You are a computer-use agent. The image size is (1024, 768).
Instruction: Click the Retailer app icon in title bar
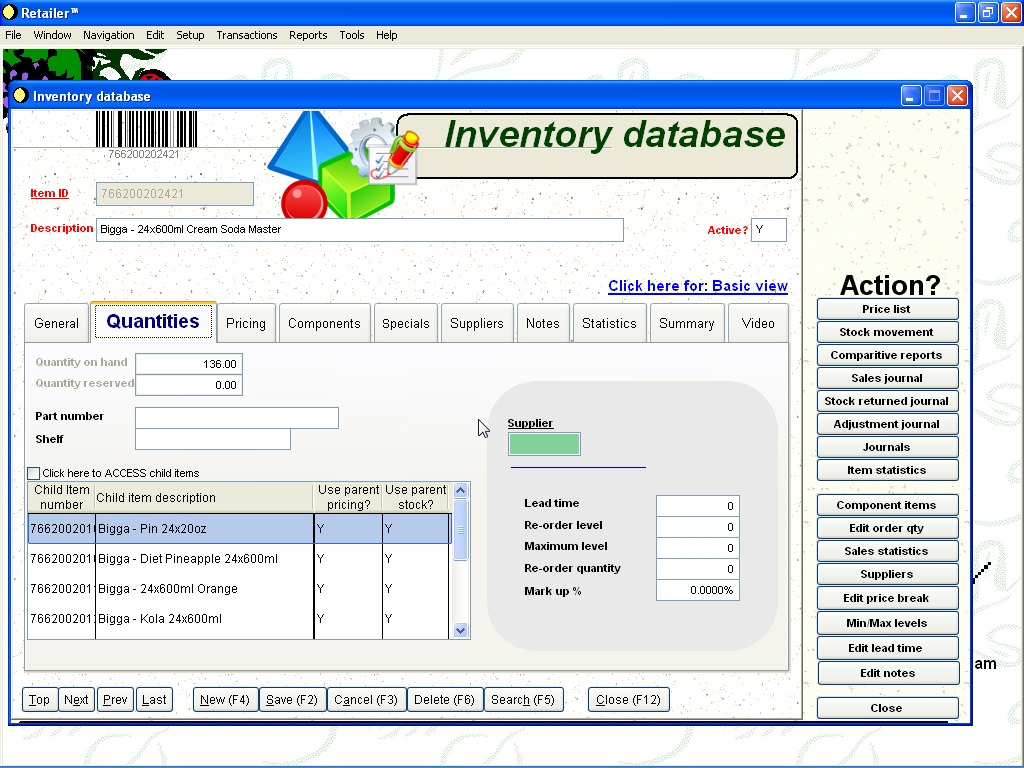[x=10, y=12]
